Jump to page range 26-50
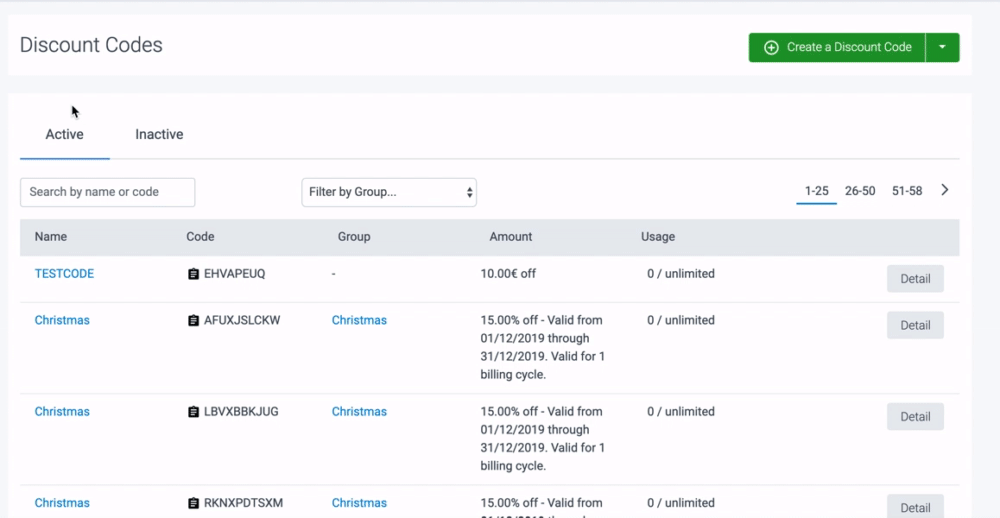Viewport: 1000px width, 518px height. pos(860,191)
